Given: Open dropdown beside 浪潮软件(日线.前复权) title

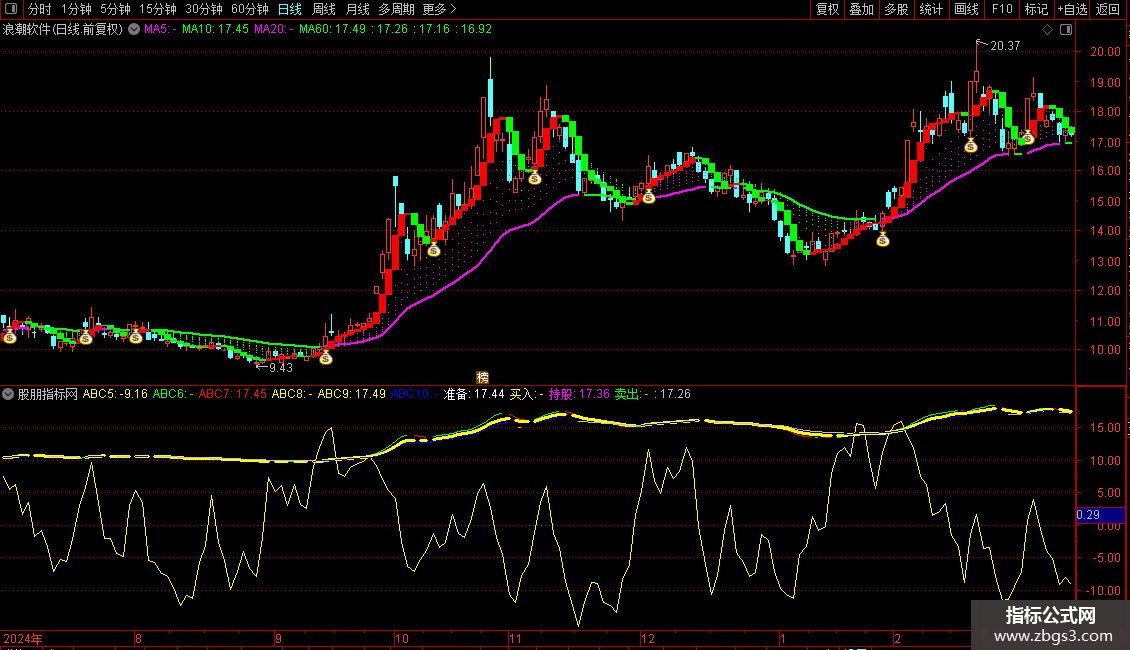Looking at the screenshot, I should pyautogui.click(x=134, y=29).
